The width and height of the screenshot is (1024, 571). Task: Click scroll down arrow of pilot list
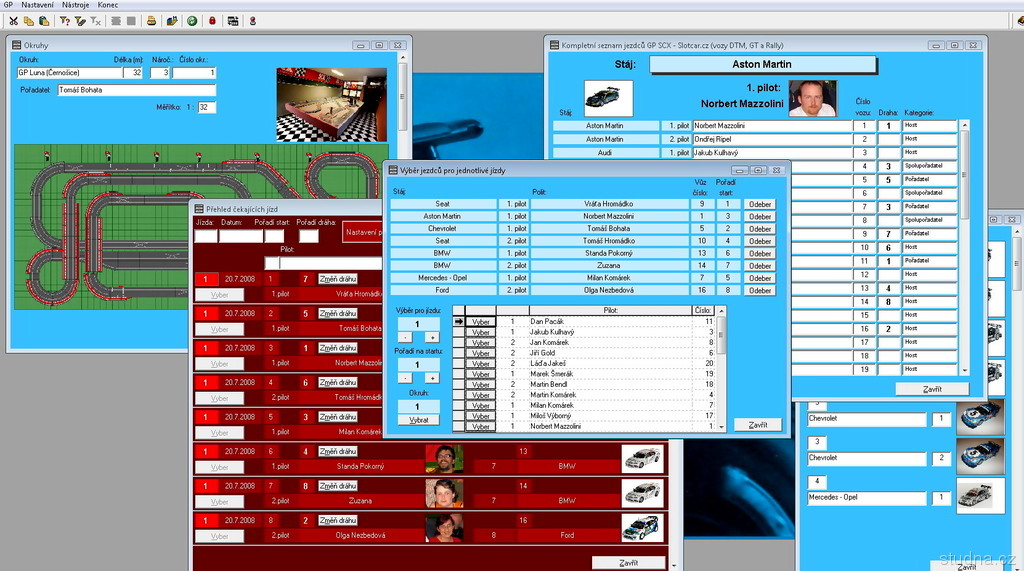click(x=722, y=427)
